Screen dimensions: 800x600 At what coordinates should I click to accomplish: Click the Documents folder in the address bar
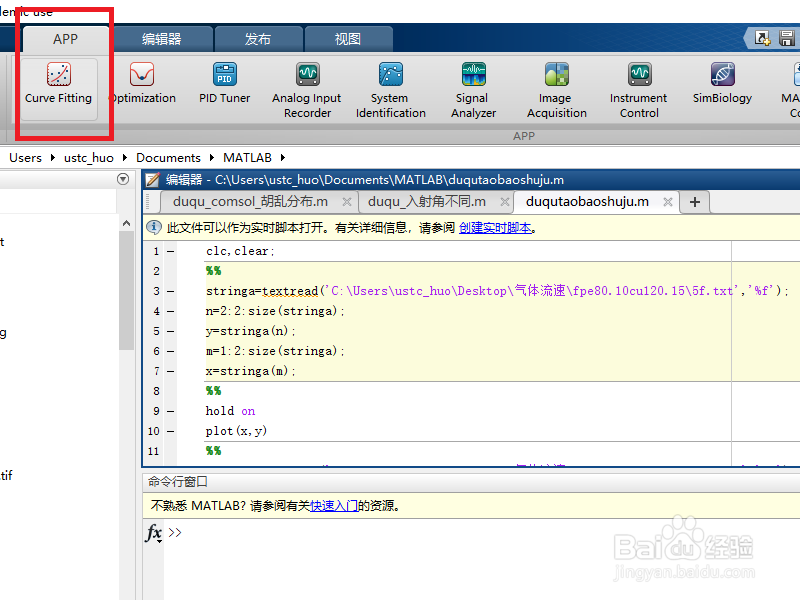(x=168, y=158)
